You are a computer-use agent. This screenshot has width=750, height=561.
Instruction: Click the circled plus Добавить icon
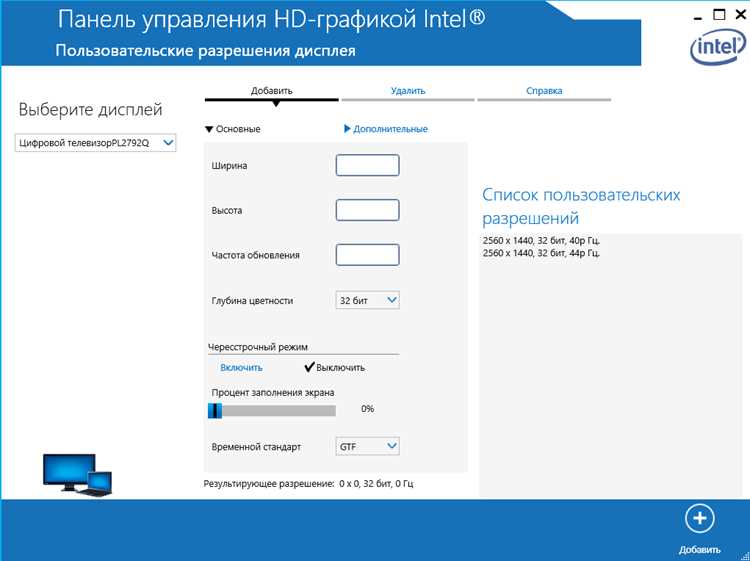pos(699,519)
